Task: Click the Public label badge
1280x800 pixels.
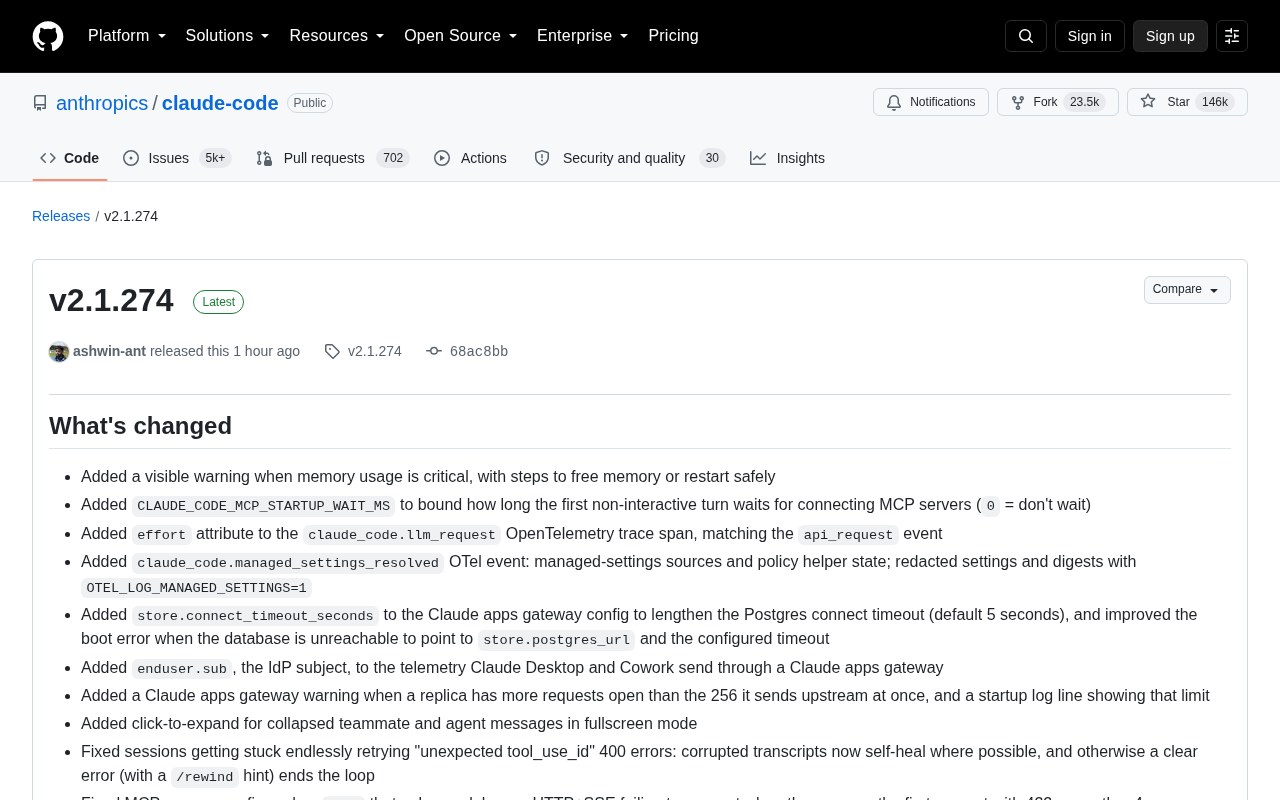Action: 310,103
